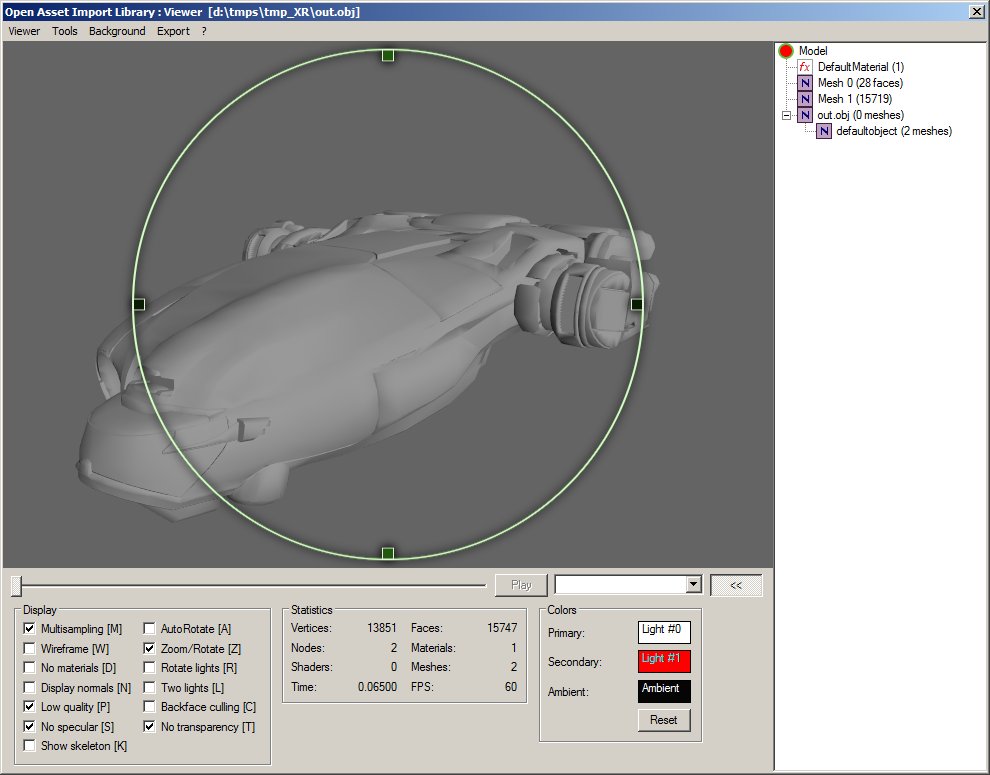Select the DefaultMaterial fx icon
The image size is (990, 775).
tap(805, 67)
